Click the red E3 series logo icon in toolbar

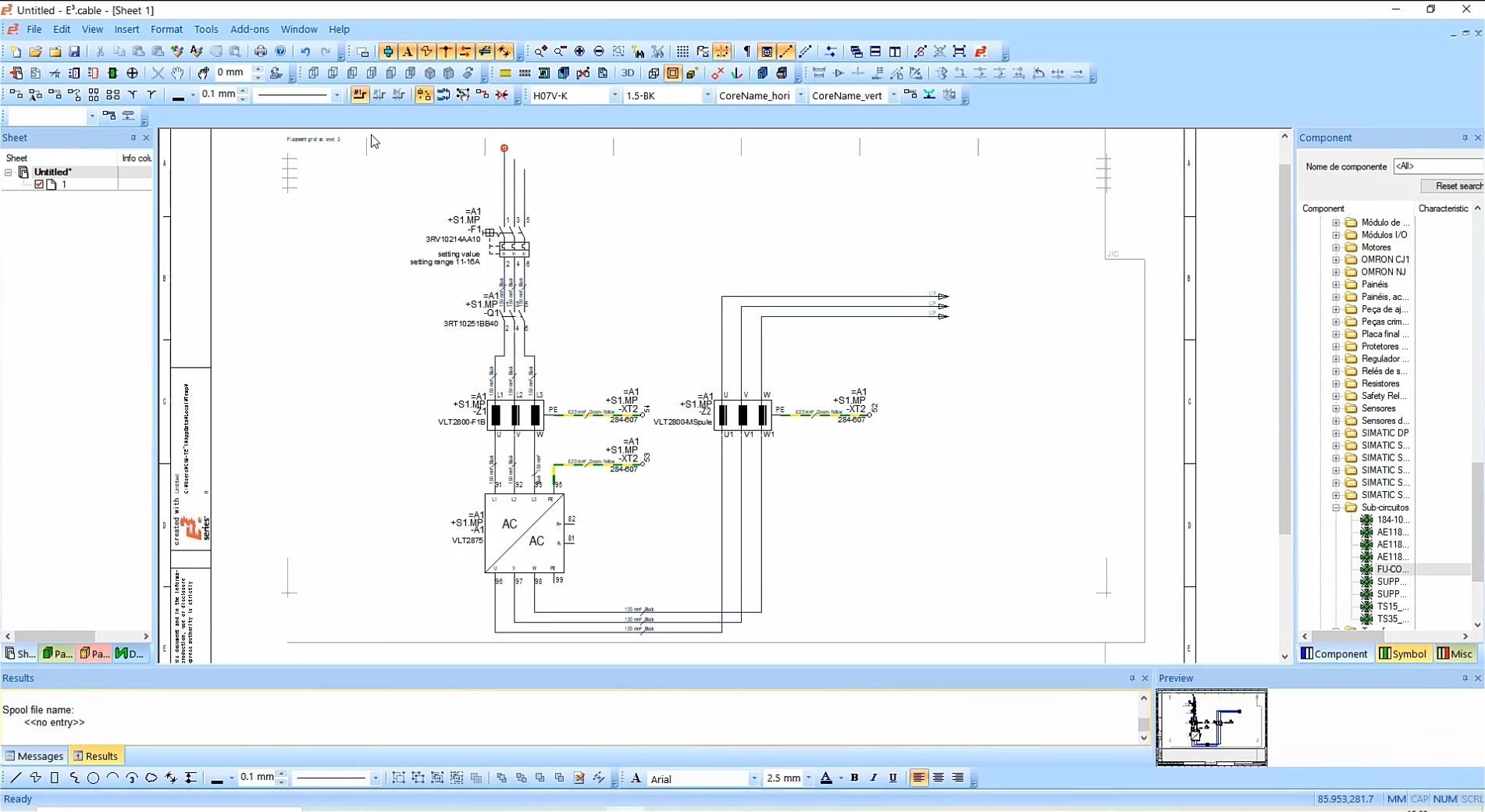pyautogui.click(x=981, y=52)
